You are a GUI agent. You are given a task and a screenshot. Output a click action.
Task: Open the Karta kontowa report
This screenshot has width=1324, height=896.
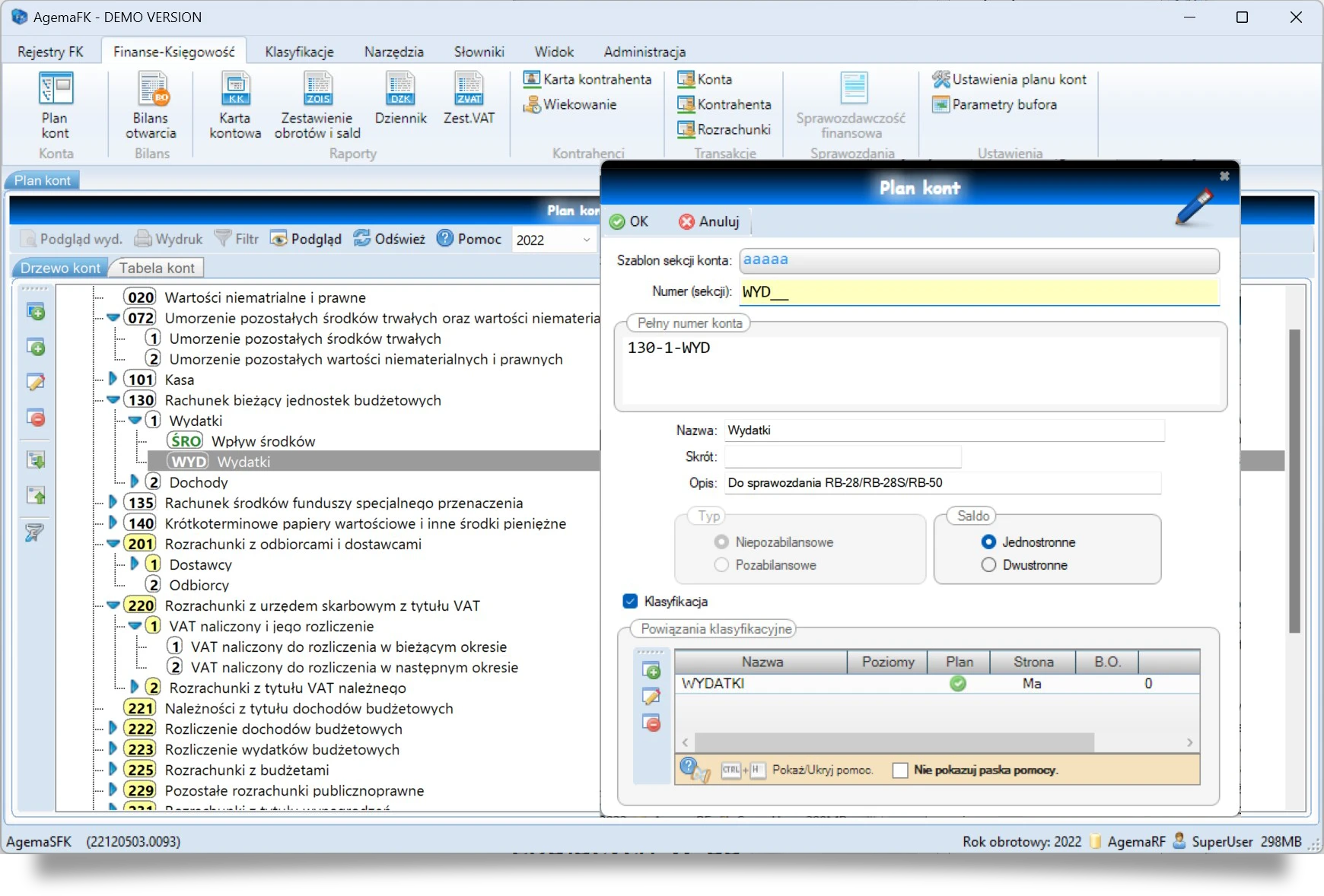pos(235,105)
